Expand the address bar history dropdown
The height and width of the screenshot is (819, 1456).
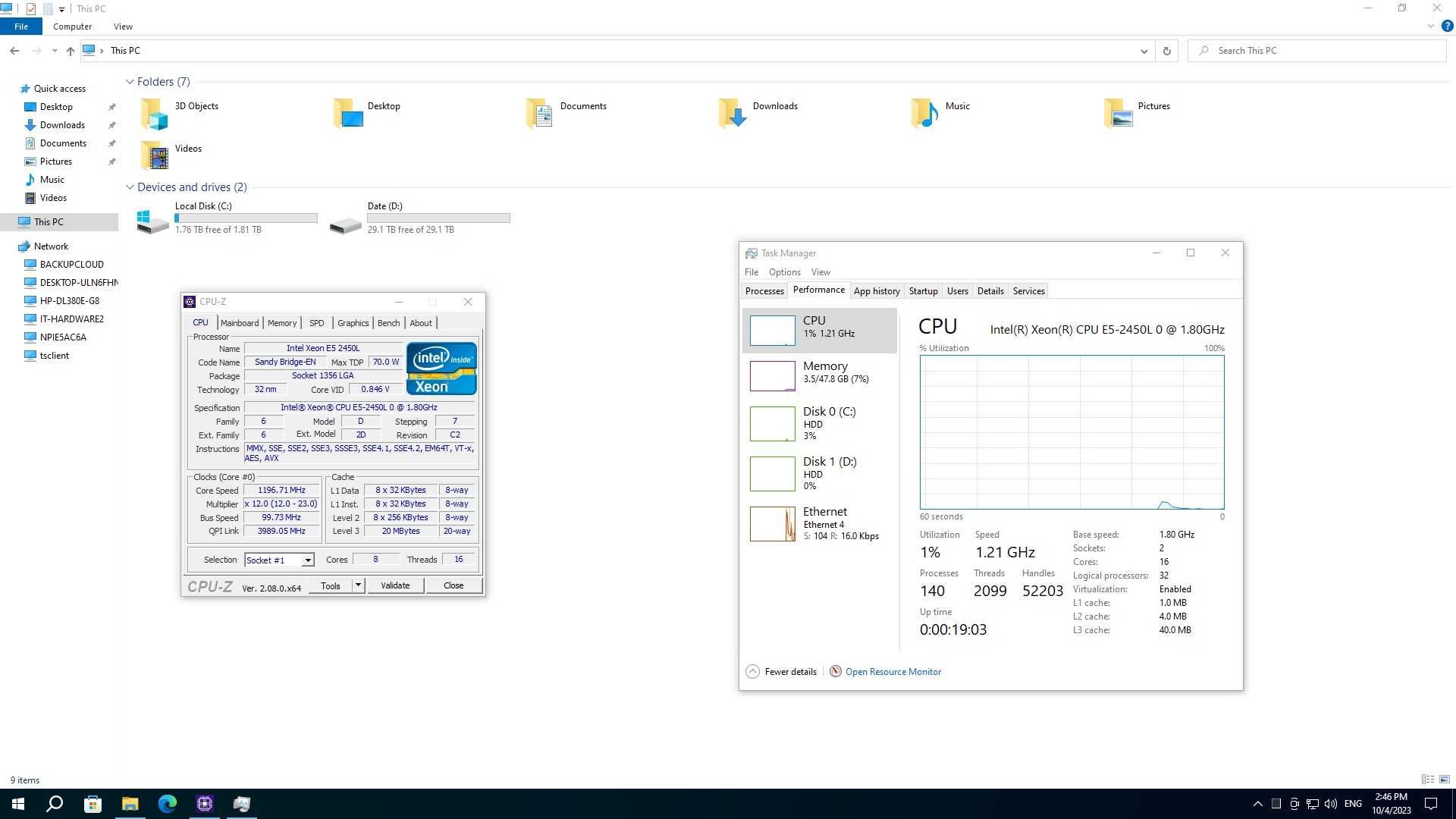[1144, 51]
